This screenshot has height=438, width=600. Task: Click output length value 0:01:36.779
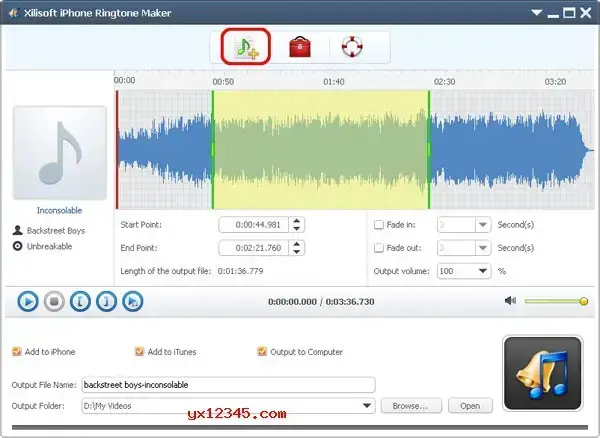tap(240, 271)
